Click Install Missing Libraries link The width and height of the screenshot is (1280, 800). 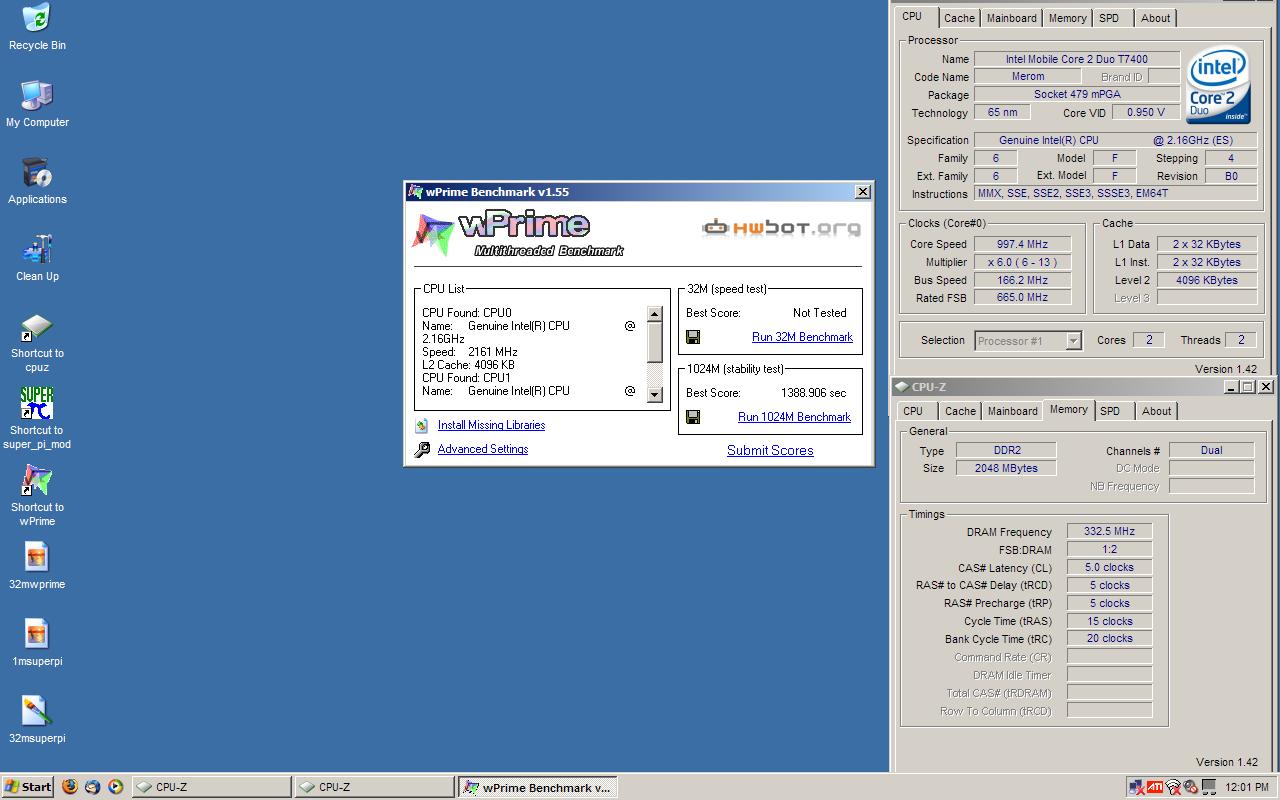click(491, 425)
